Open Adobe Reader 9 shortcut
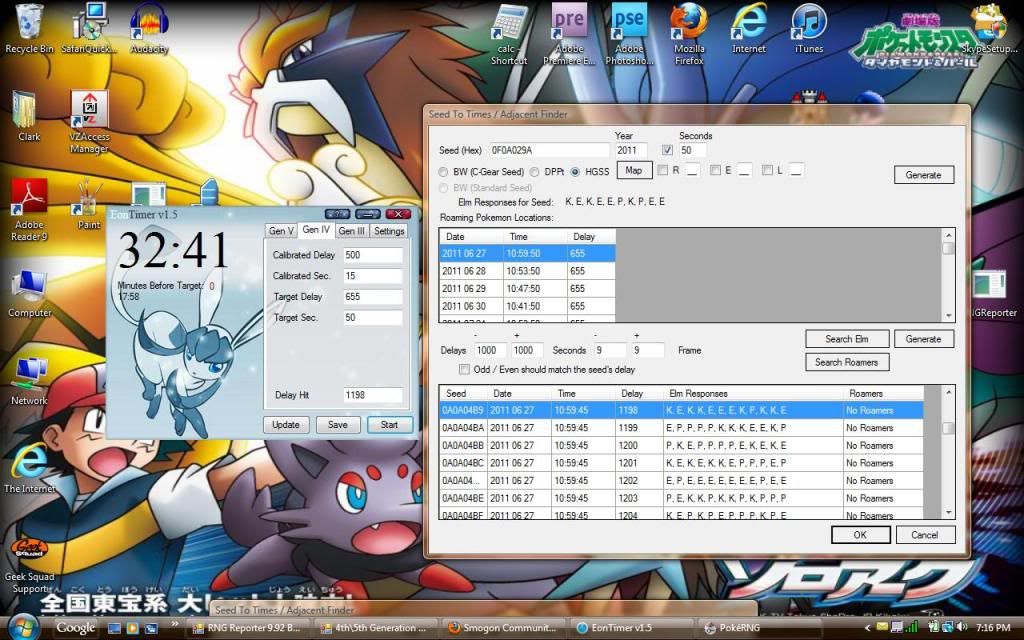Screen dimensions: 1024x640 pos(29,198)
